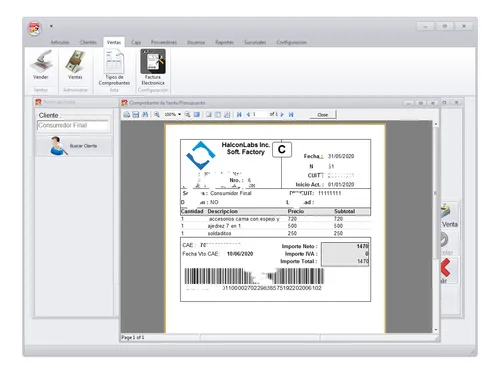This screenshot has height=374, width=500.
Task: Click the save/export report icon
Action: (136, 115)
